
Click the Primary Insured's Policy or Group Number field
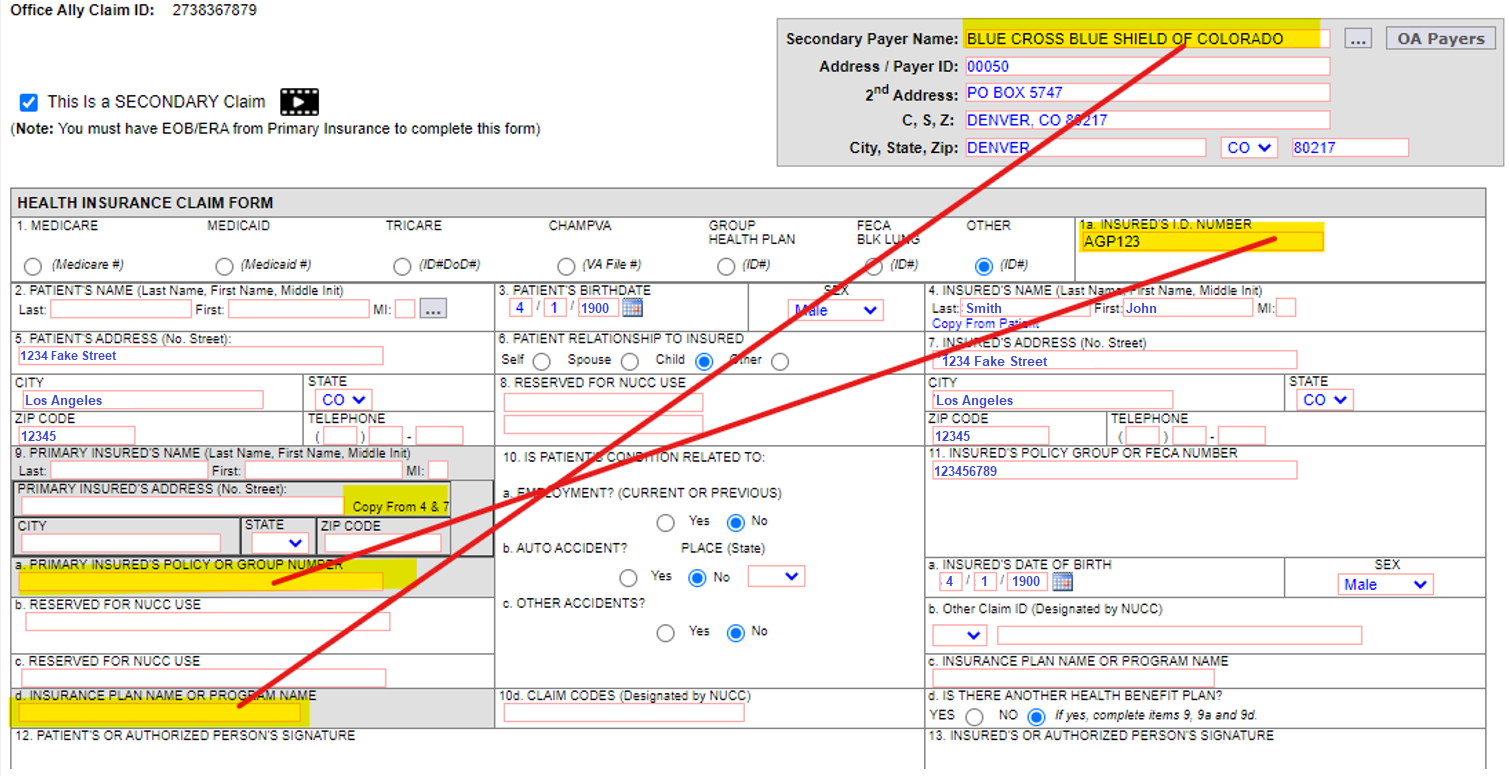coord(200,581)
